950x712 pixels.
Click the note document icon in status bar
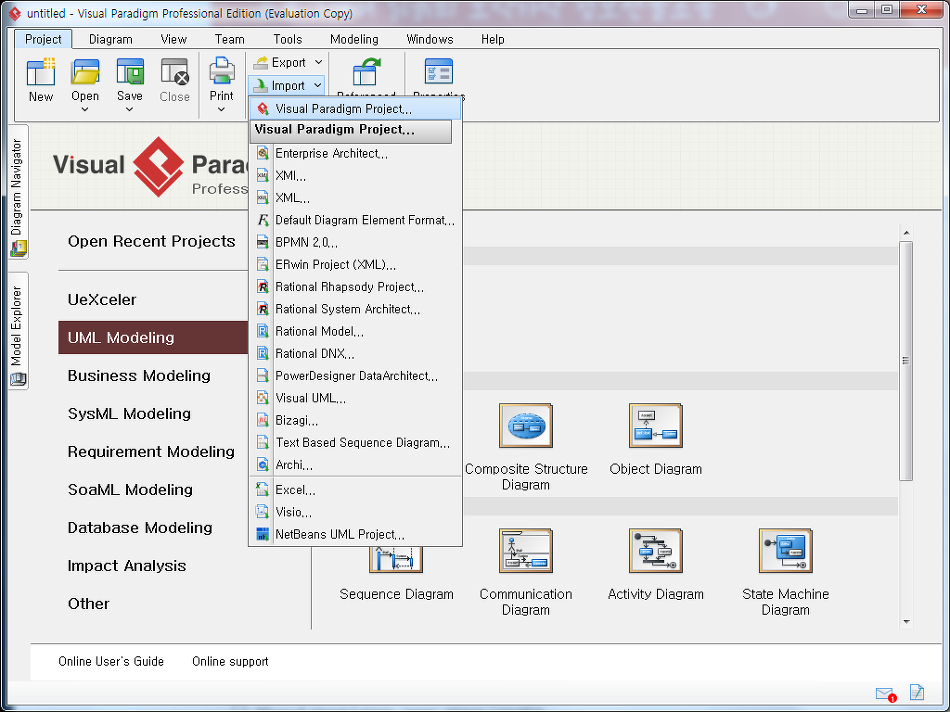pyautogui.click(x=917, y=692)
